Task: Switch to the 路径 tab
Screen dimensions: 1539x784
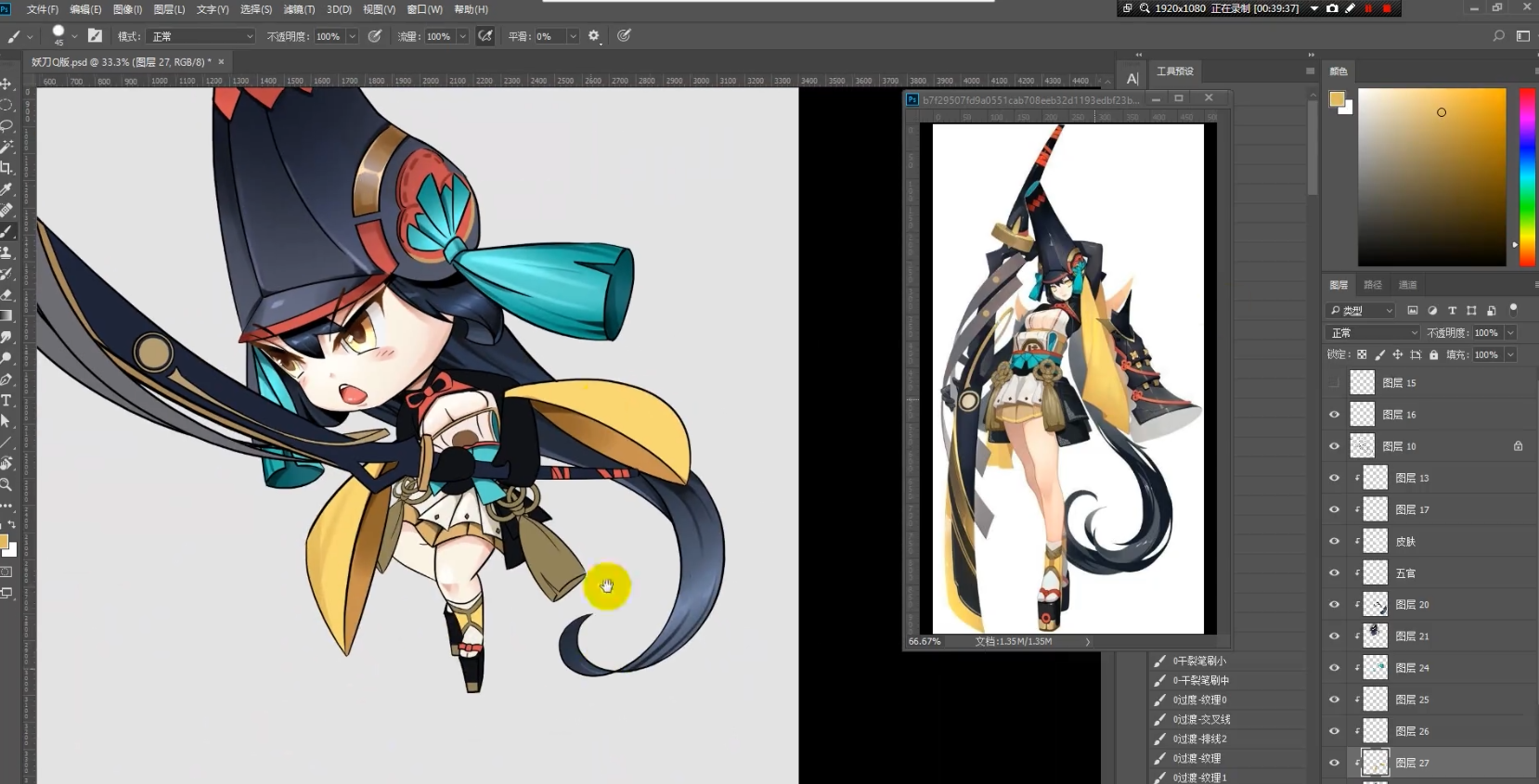Action: (1374, 285)
